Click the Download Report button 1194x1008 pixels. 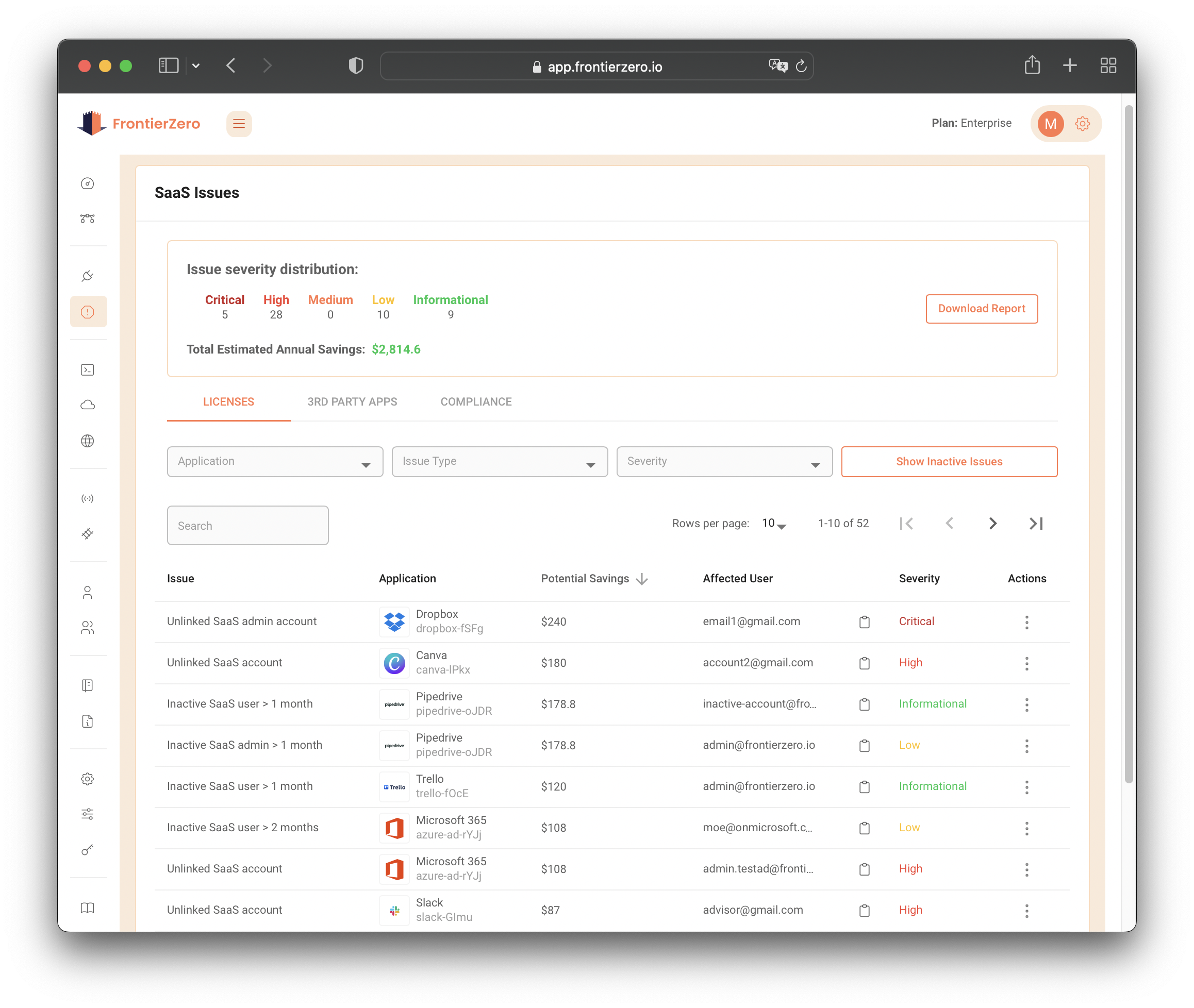(x=982, y=309)
